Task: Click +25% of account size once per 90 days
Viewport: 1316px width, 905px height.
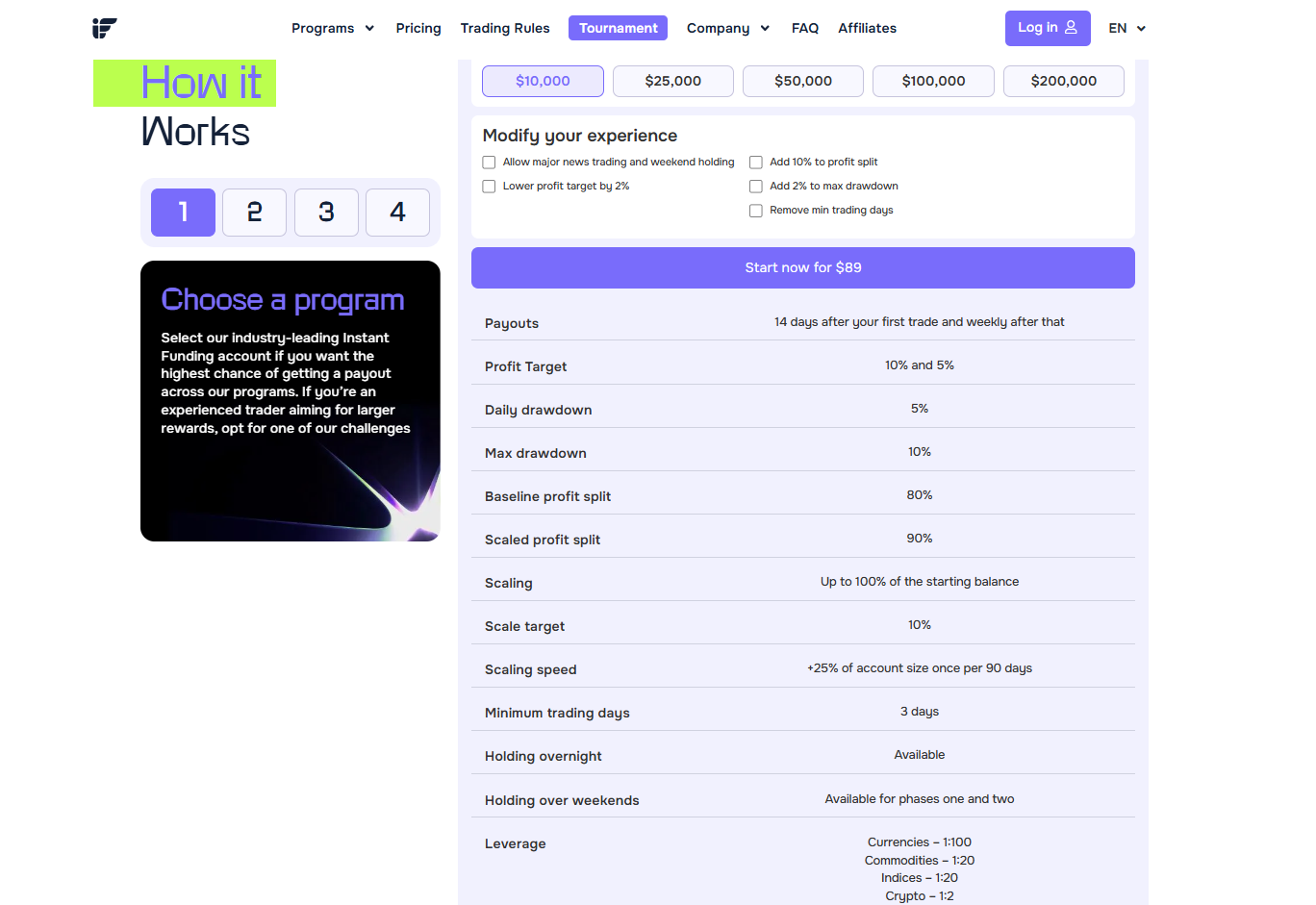Action: click(x=920, y=668)
